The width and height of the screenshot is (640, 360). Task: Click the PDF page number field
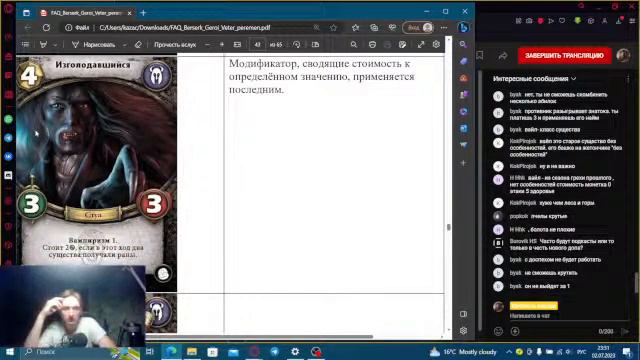257,44
